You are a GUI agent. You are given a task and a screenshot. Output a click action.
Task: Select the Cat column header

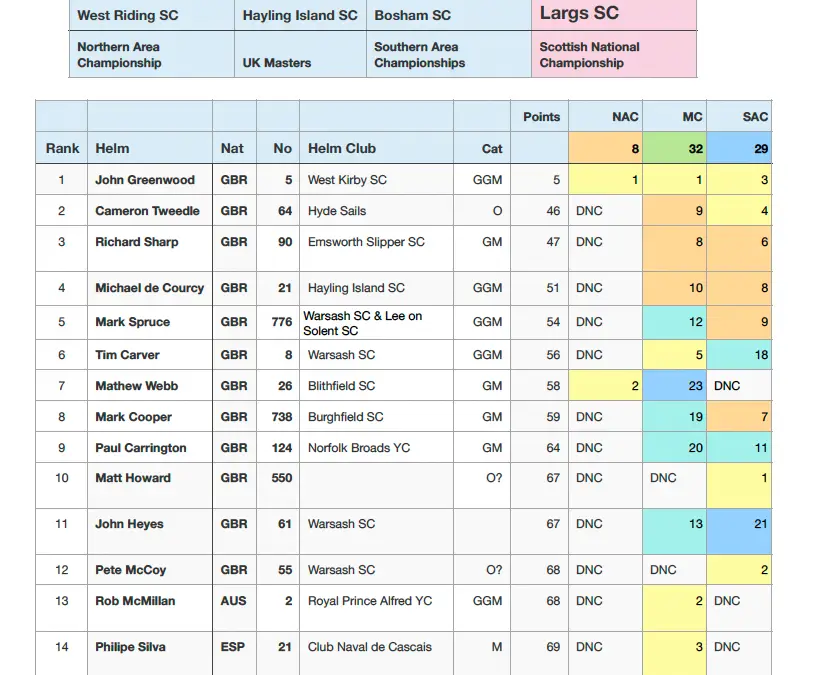(x=482, y=148)
